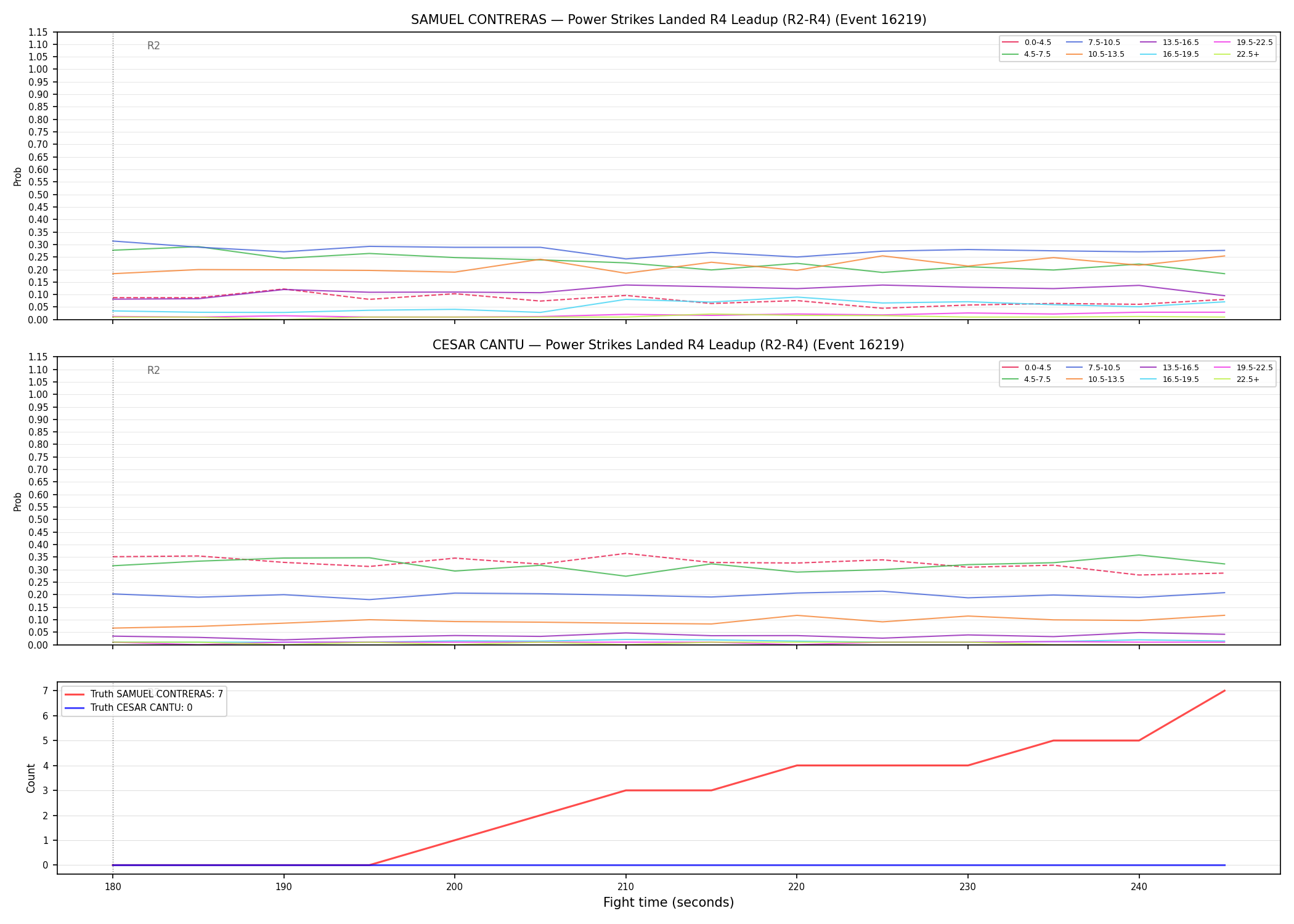Viewport: 1294px width, 924px height.
Task: Click the CESAR CANTU Power Strikes chart title
Action: tap(669, 345)
